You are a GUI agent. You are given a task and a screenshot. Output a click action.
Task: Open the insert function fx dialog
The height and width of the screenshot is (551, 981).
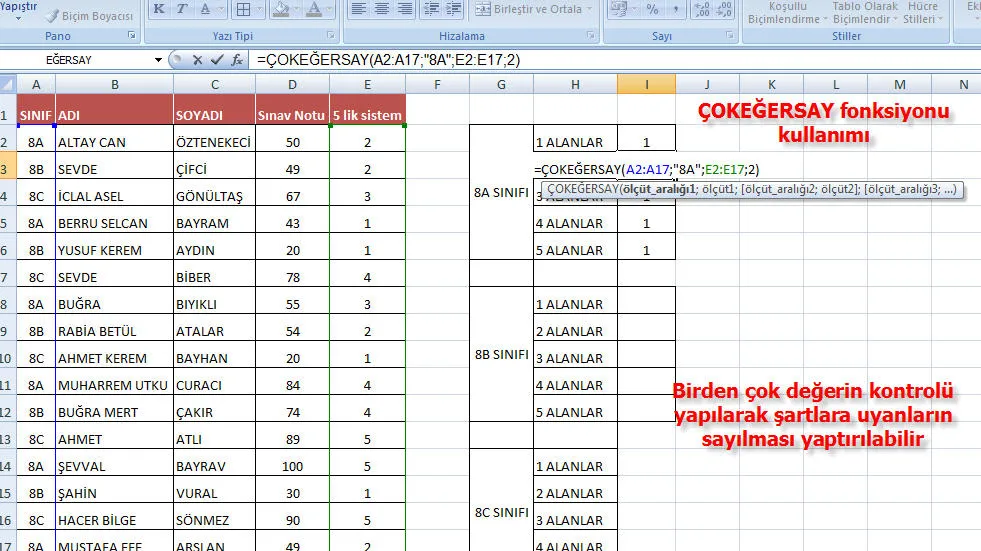pyautogui.click(x=237, y=60)
